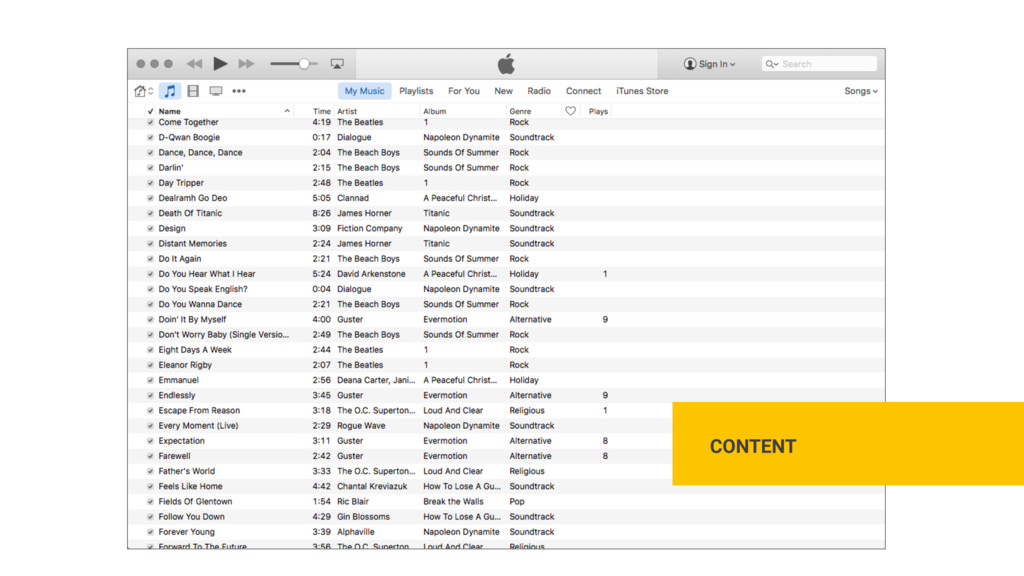This screenshot has width=1024, height=576.
Task: Select the song Escape From Reason
Action: click(199, 411)
